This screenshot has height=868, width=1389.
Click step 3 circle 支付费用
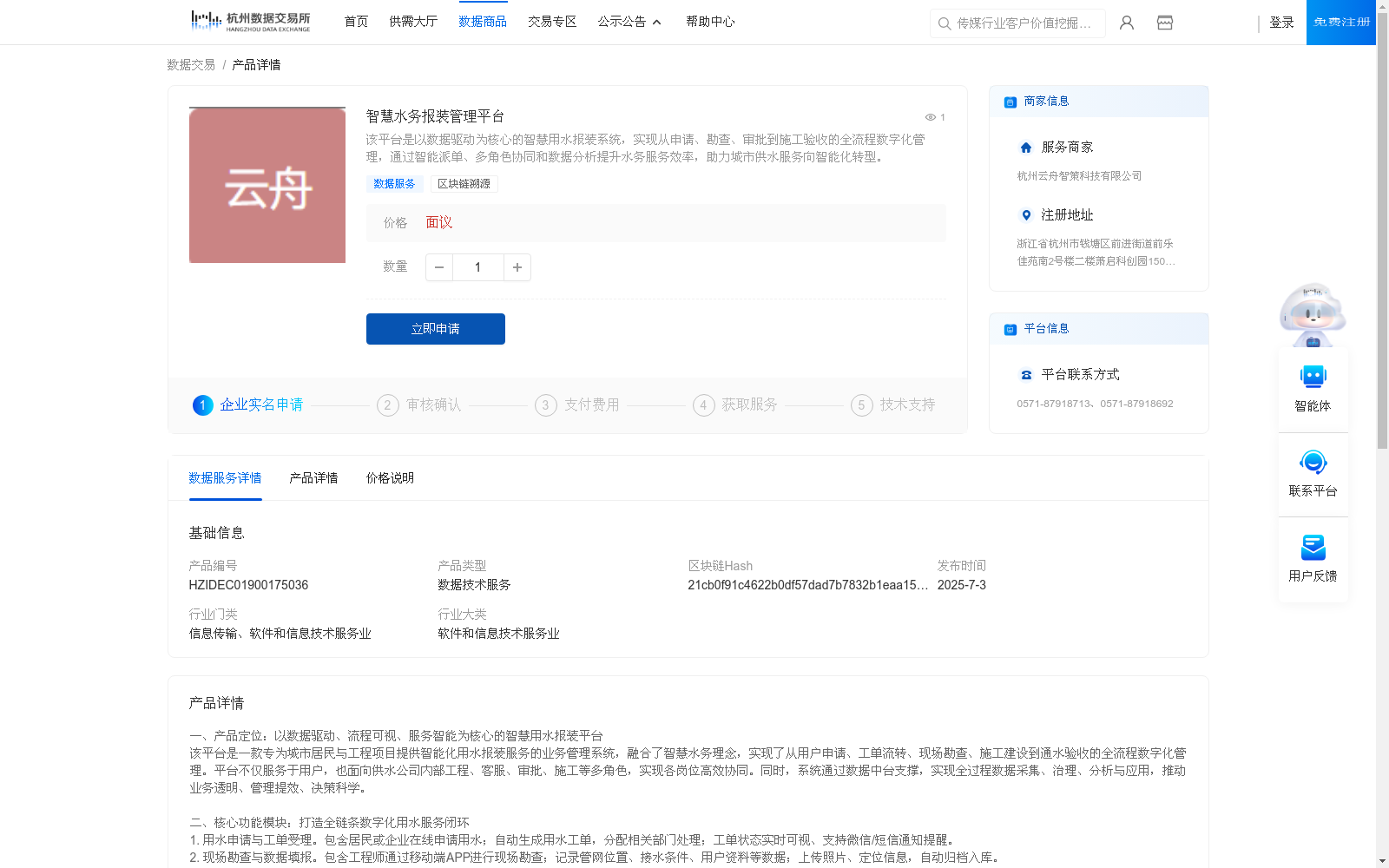click(545, 405)
